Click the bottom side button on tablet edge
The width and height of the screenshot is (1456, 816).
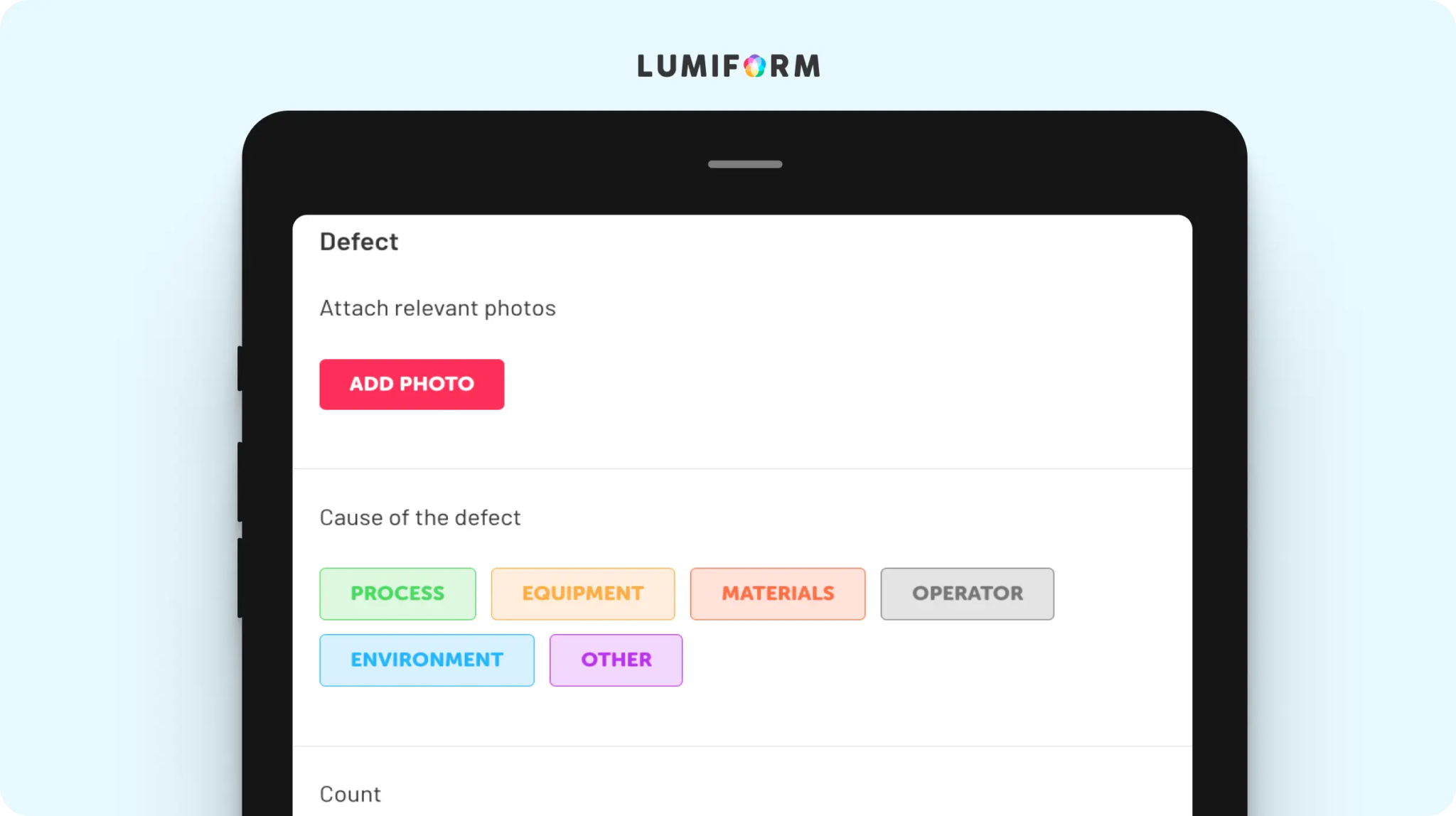(x=240, y=578)
